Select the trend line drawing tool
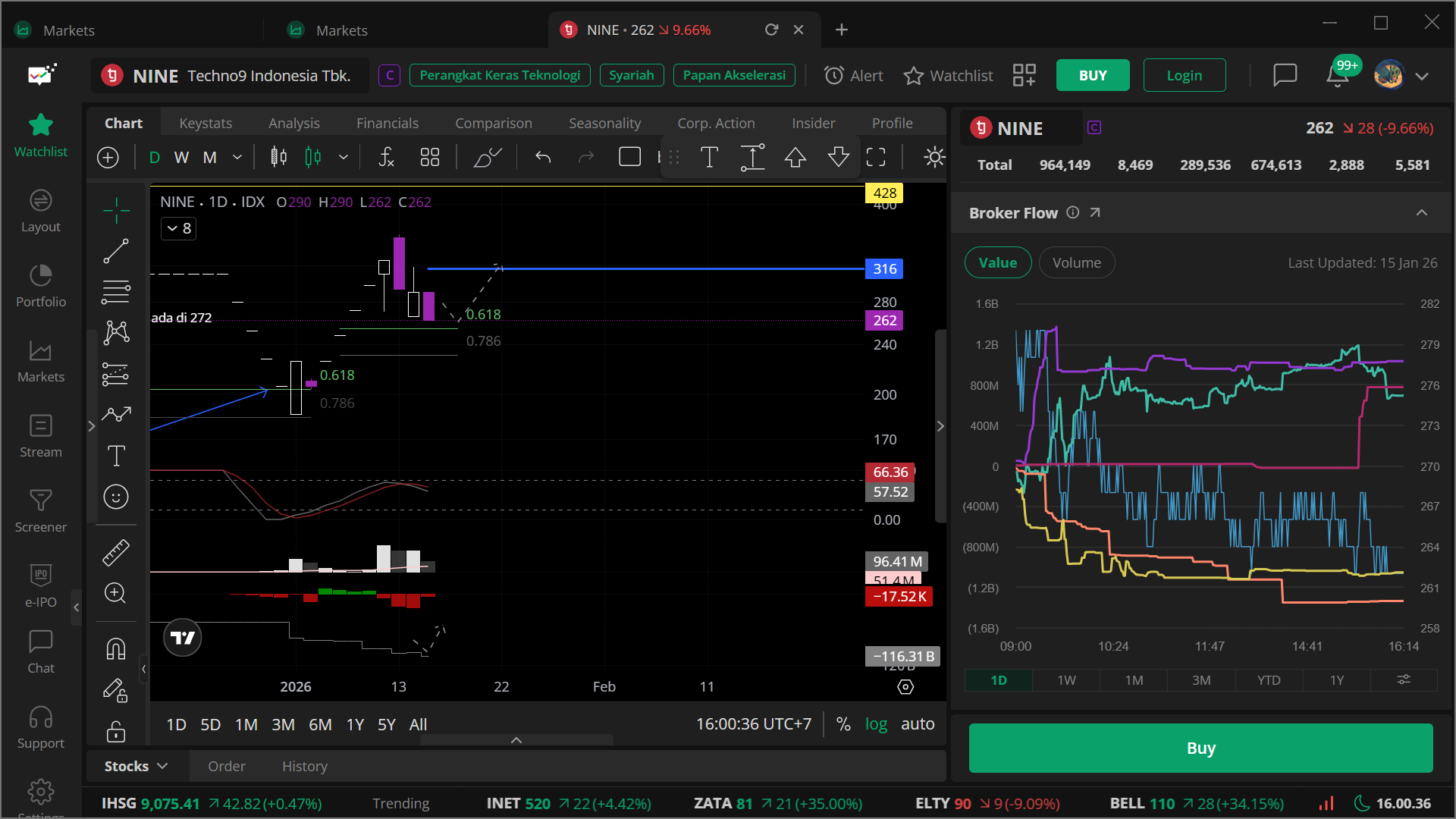The height and width of the screenshot is (819, 1456). [116, 251]
